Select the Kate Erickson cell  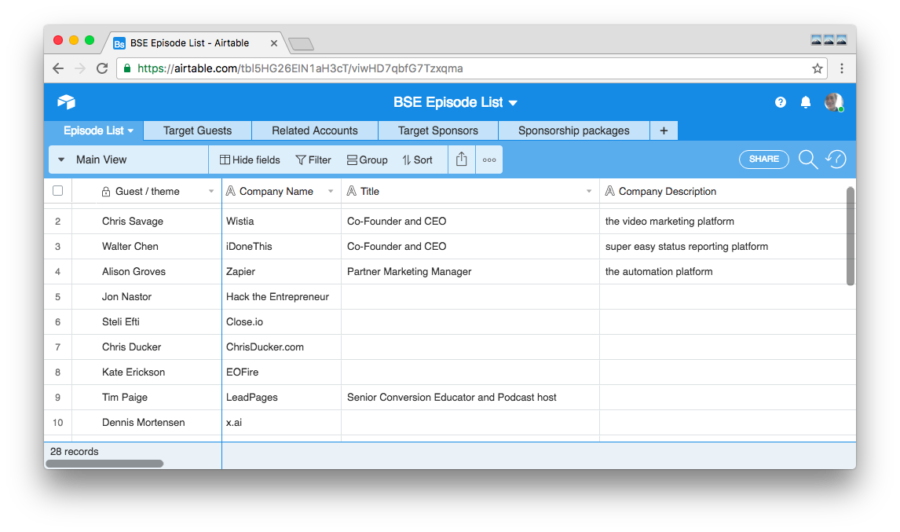coord(147,372)
